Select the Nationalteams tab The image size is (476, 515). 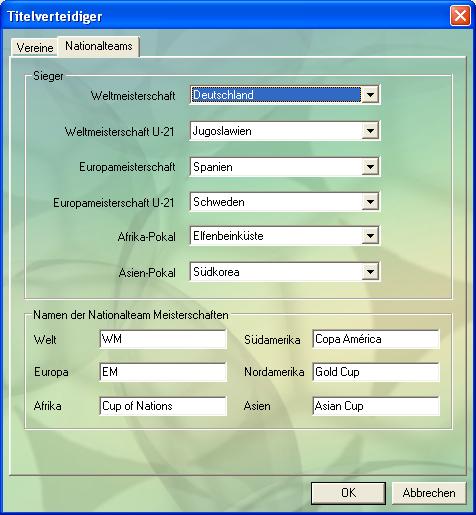point(99,46)
